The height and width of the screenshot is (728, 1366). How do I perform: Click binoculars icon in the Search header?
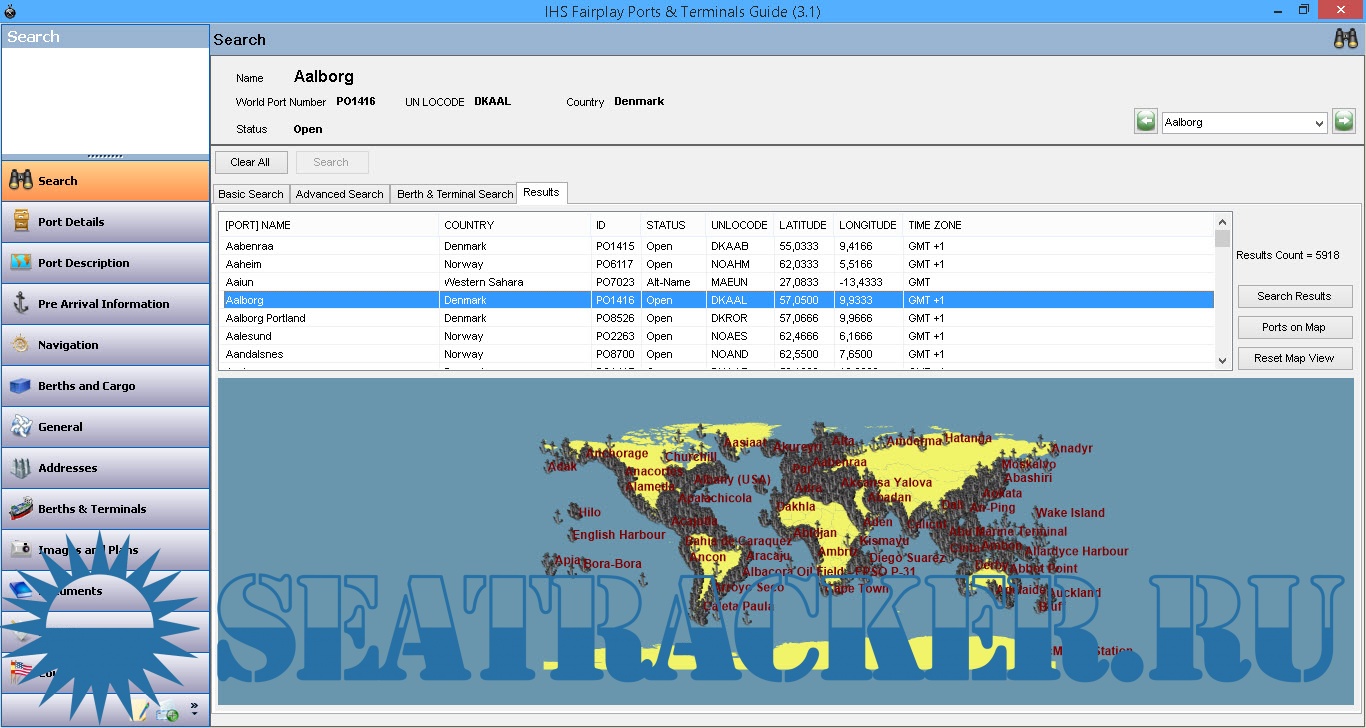pos(1345,39)
